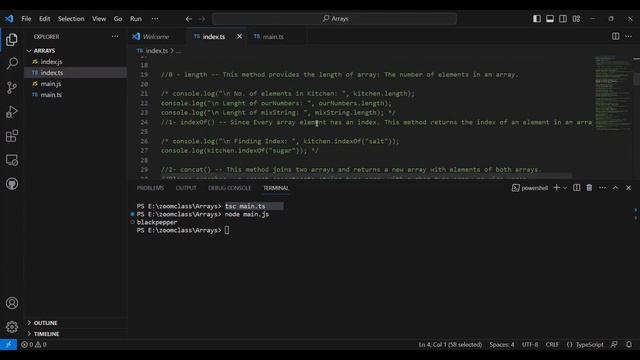Click the feedback icon in status bar
Viewport: 640px width, 360px height.
614,344
